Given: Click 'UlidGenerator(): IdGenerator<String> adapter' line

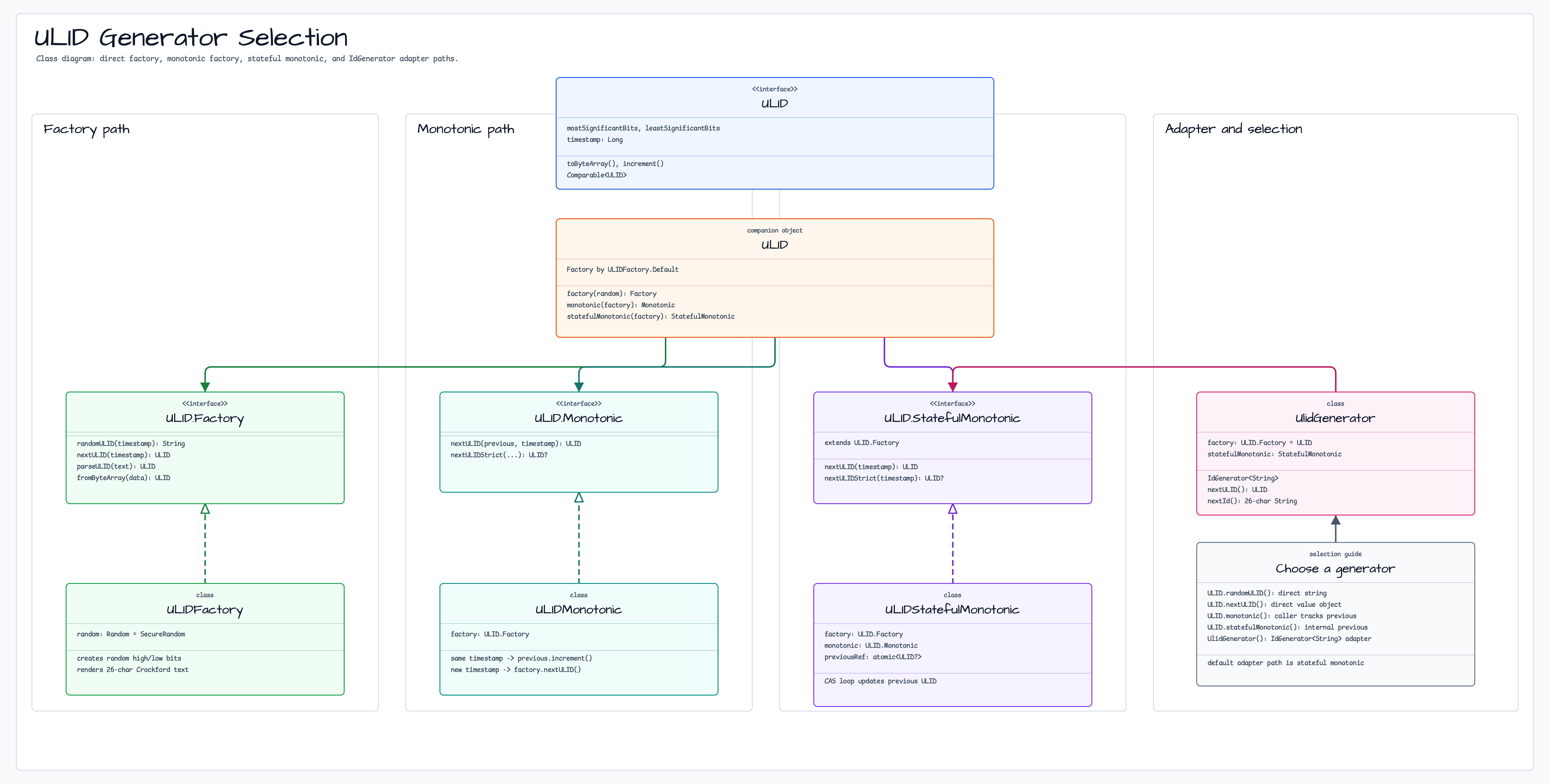Looking at the screenshot, I should pyautogui.click(x=1289, y=639).
